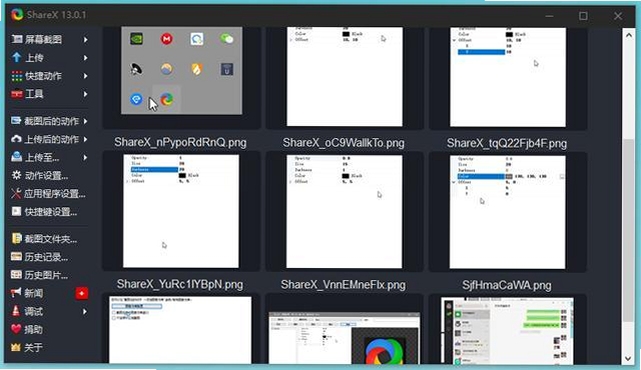Click the workflows (快捷动作) grid icon
The image size is (641, 370).
[17, 76]
